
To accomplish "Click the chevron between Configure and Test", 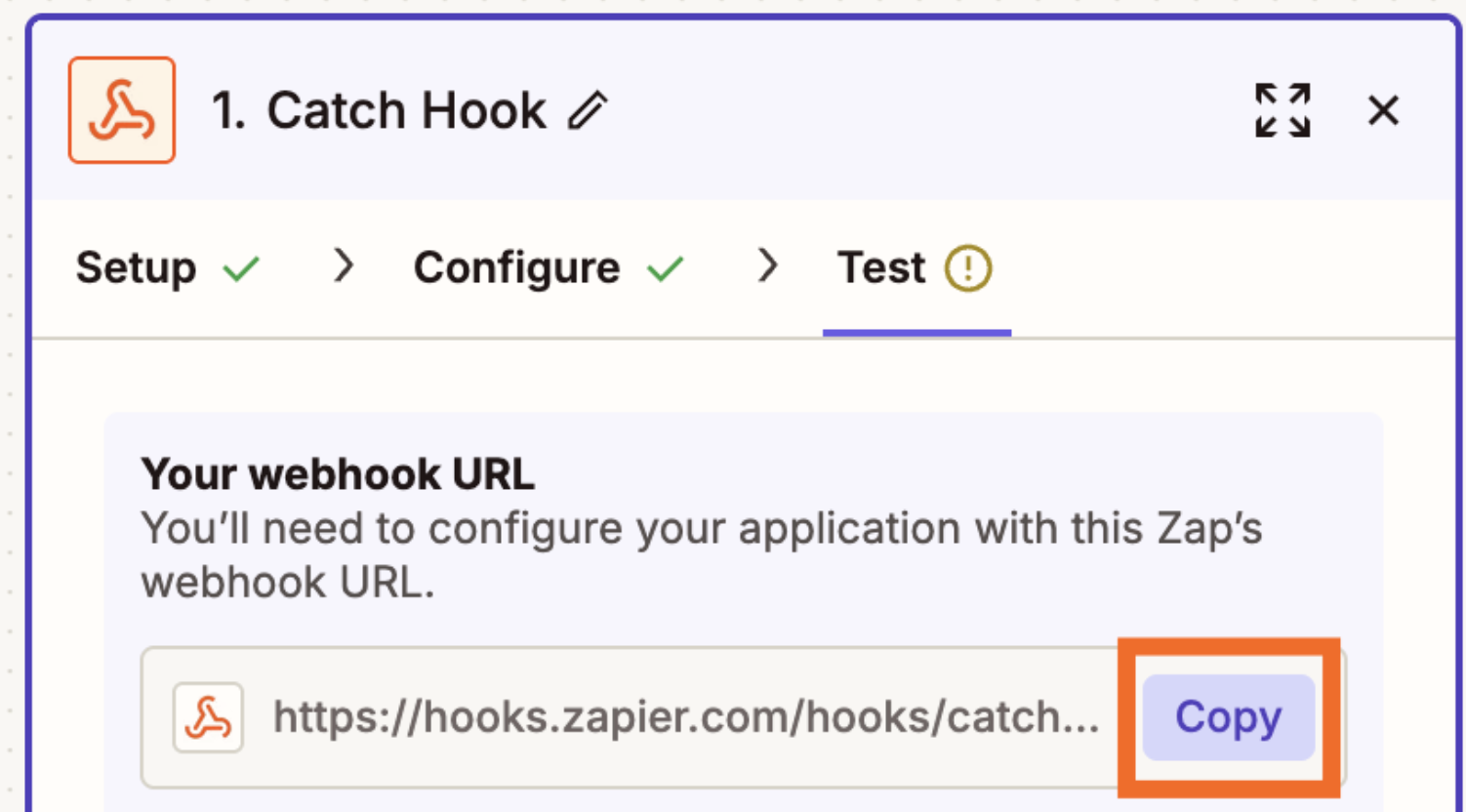I will 769,265.
